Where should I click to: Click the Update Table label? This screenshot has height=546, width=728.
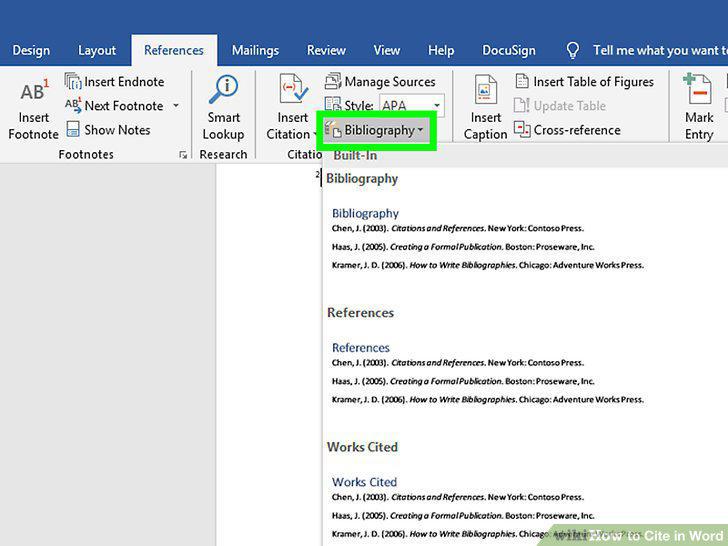coord(570,106)
